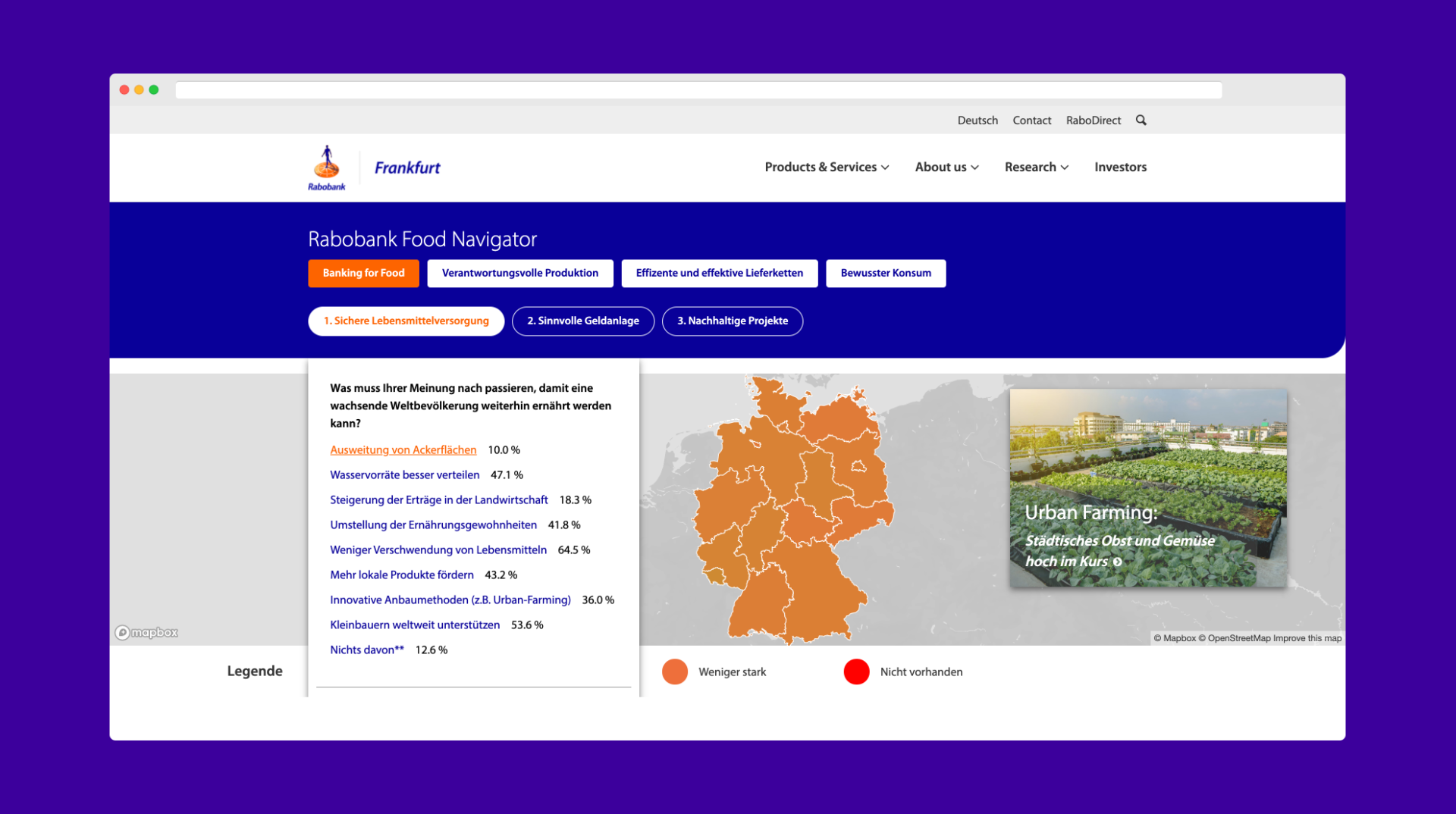Select Kleinbauern weltweit unterstützen answer
This screenshot has height=814, width=1456.
click(x=415, y=625)
